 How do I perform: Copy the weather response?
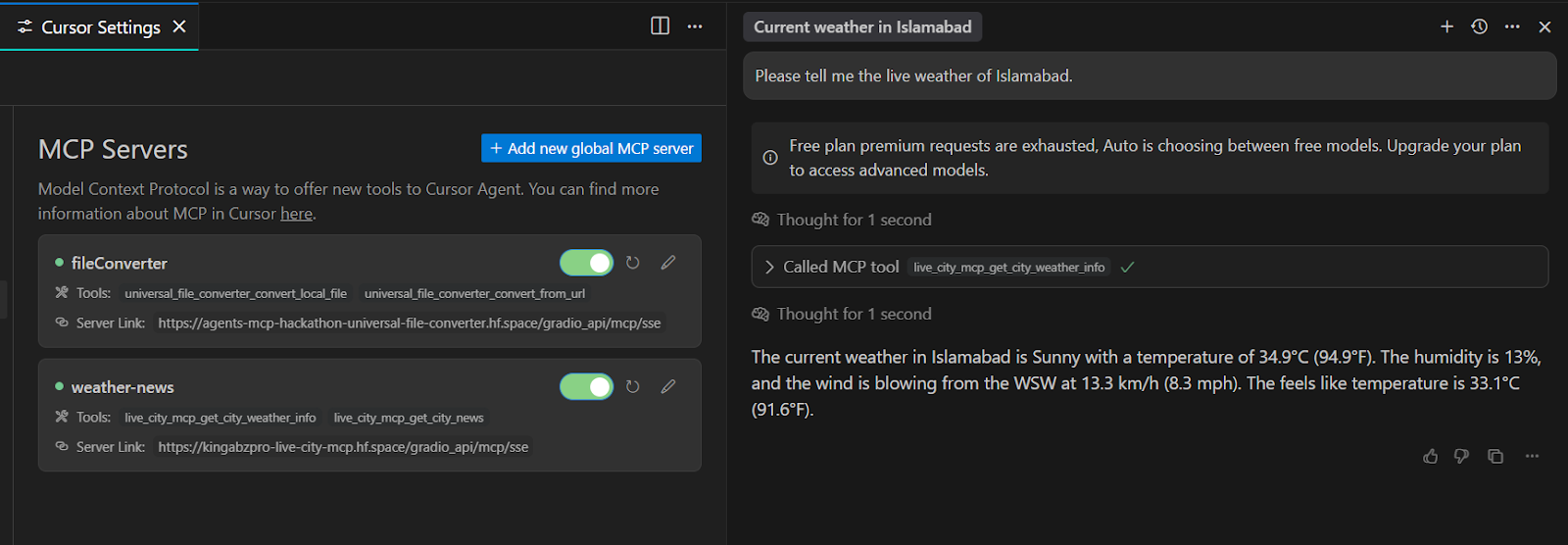(1495, 456)
